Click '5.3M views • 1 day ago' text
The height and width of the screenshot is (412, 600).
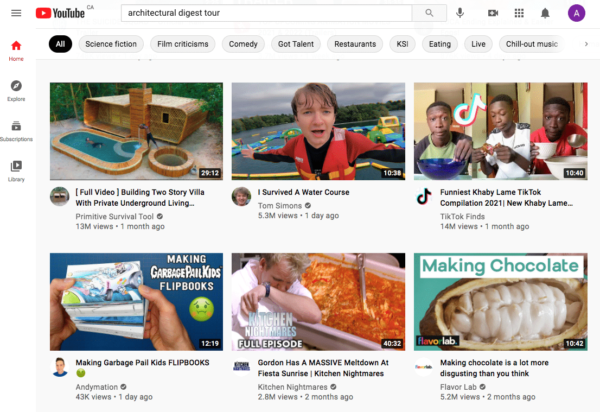(x=298, y=216)
